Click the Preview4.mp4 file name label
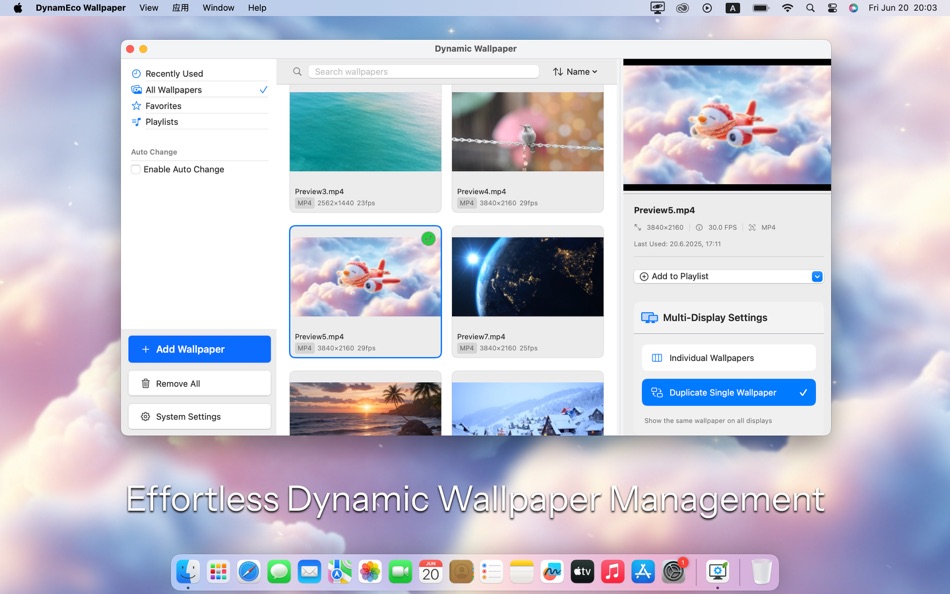The width and height of the screenshot is (950, 594). click(481, 192)
